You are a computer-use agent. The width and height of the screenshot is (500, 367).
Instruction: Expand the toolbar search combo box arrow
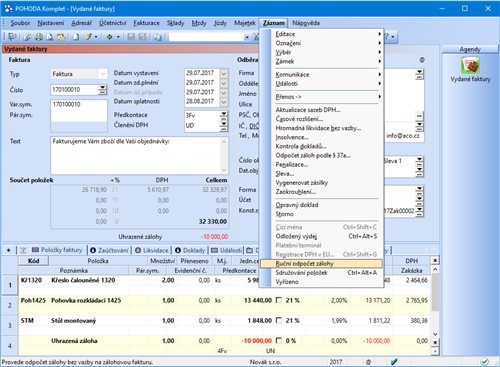(247, 37)
